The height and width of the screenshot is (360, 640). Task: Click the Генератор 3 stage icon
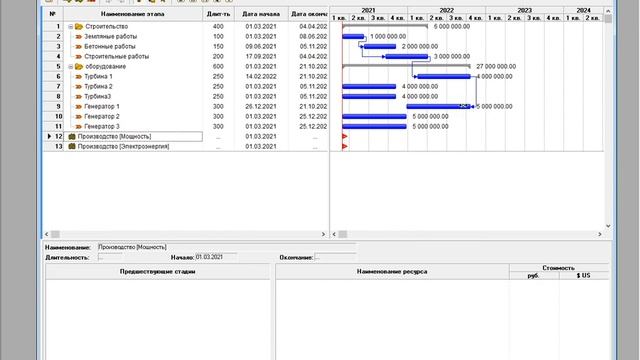click(x=78, y=127)
